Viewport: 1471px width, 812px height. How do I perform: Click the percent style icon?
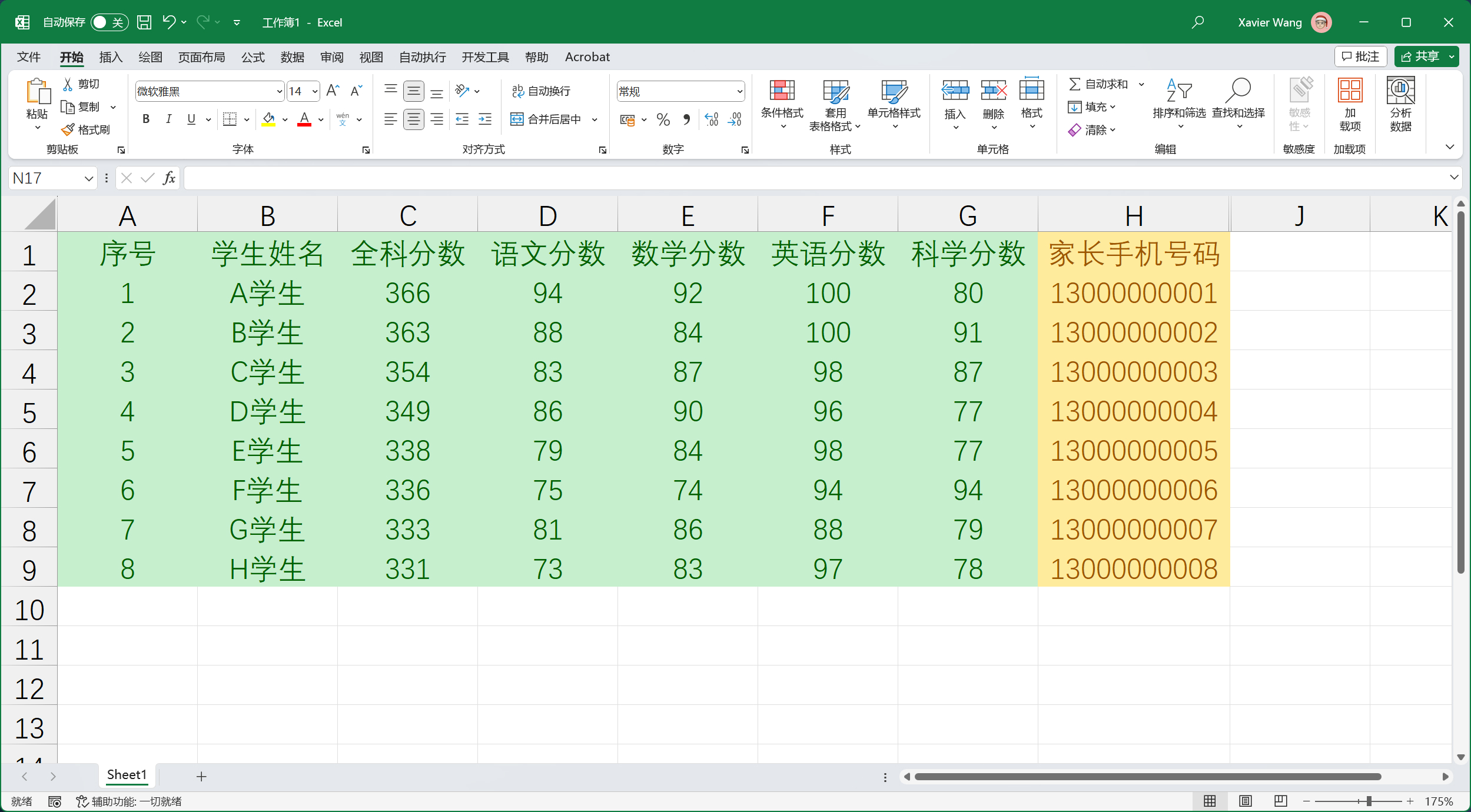663,120
